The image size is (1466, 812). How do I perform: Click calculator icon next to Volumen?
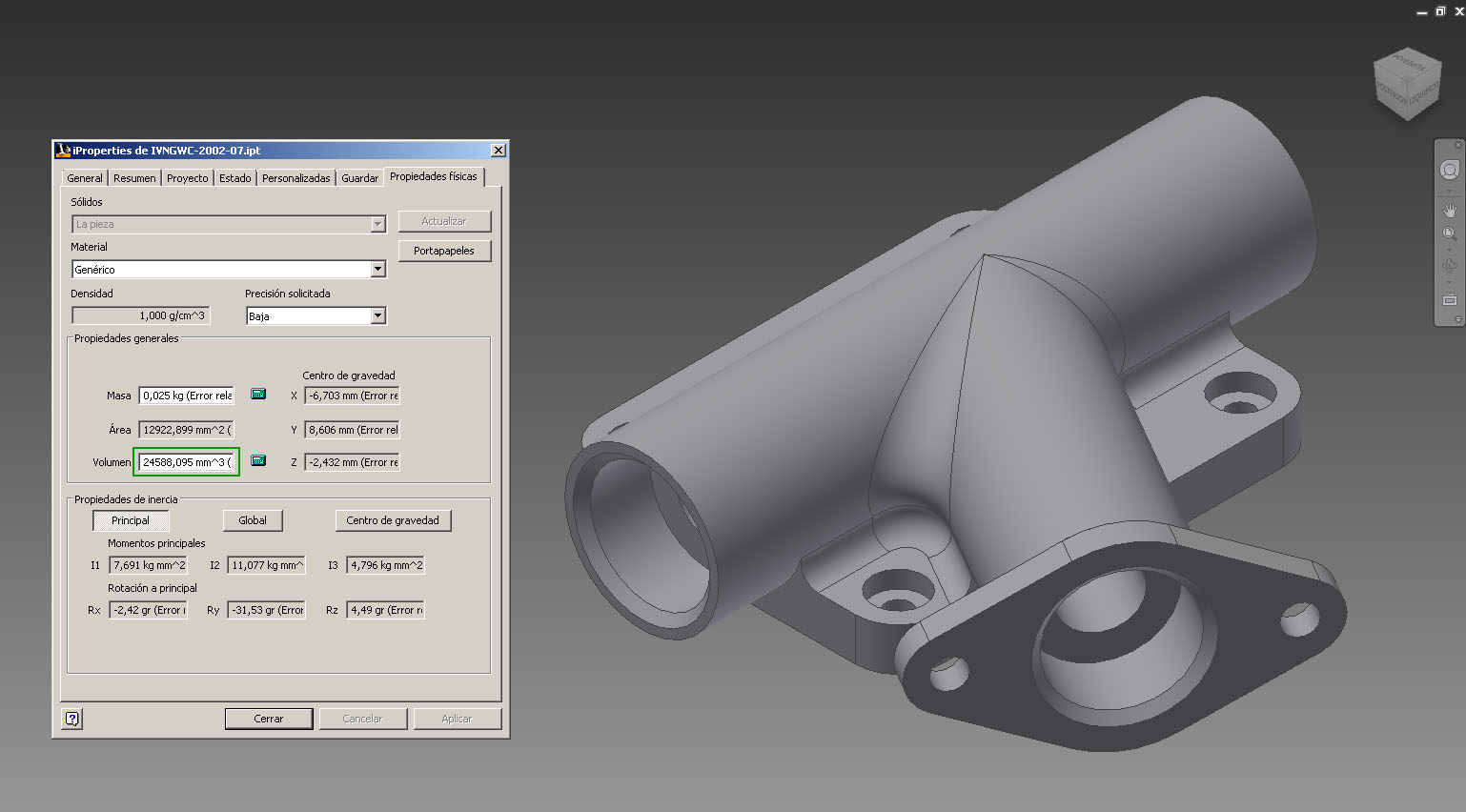pos(257,460)
